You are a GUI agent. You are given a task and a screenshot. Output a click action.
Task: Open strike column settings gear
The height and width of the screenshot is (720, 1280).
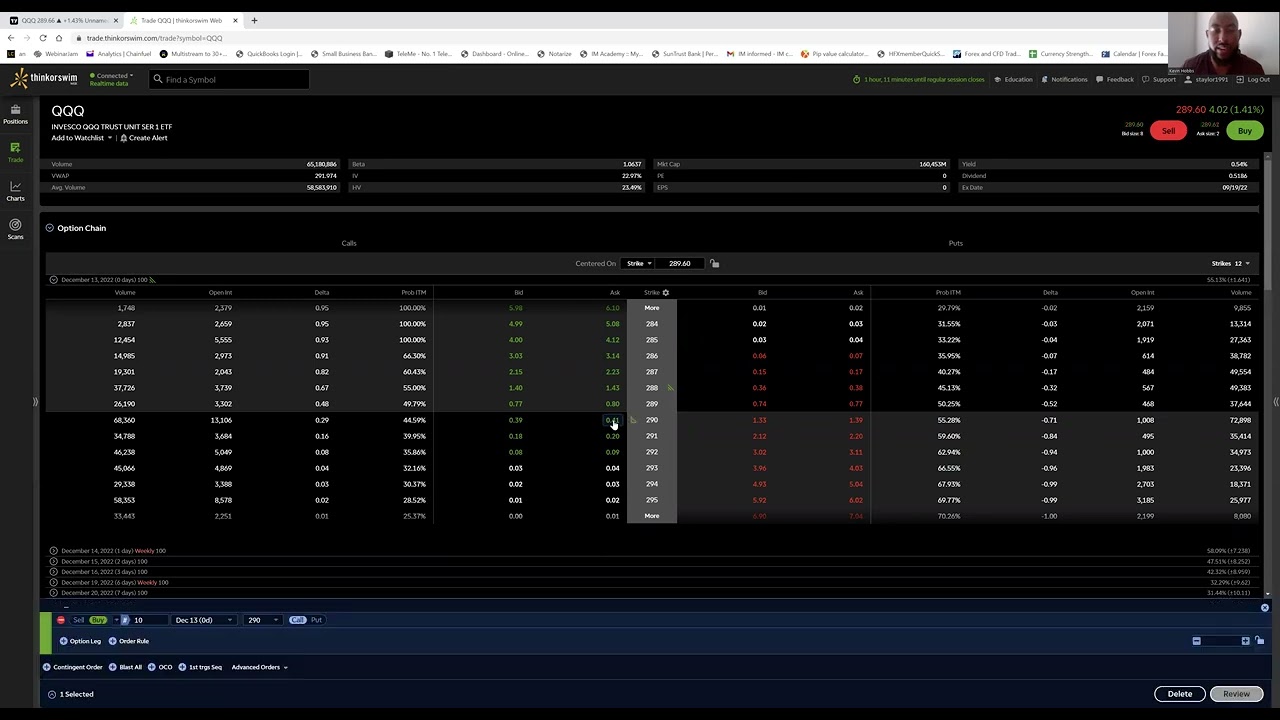coord(665,292)
